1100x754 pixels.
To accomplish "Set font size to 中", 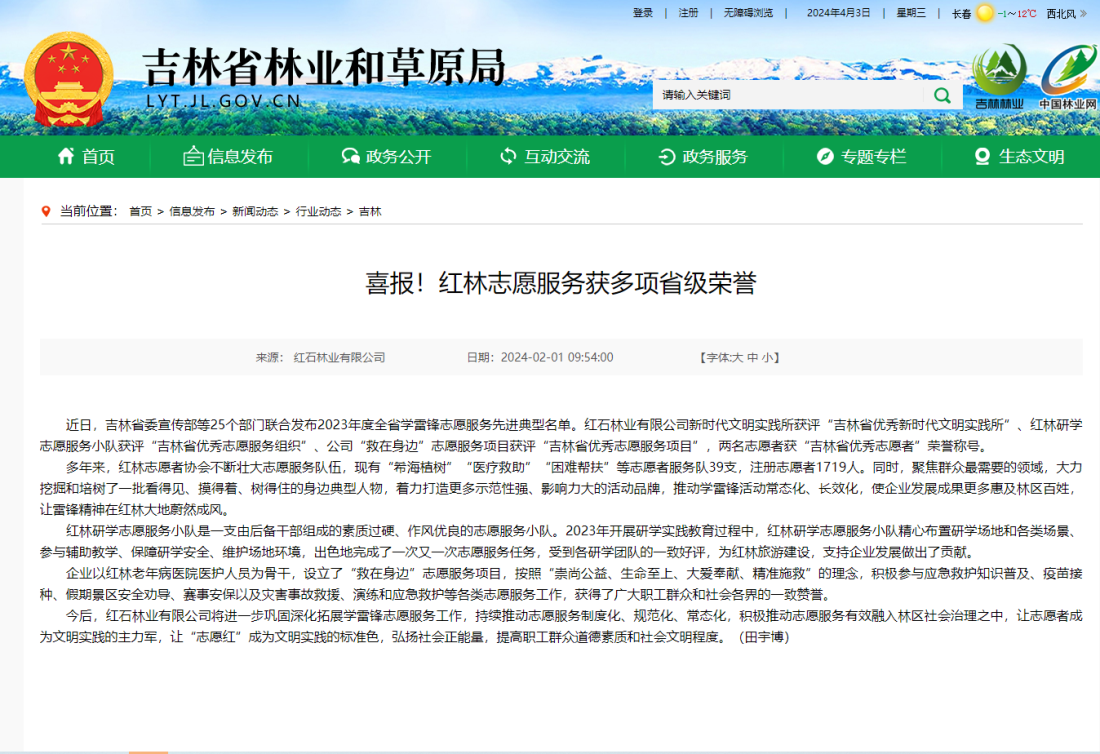I will tap(753, 358).
